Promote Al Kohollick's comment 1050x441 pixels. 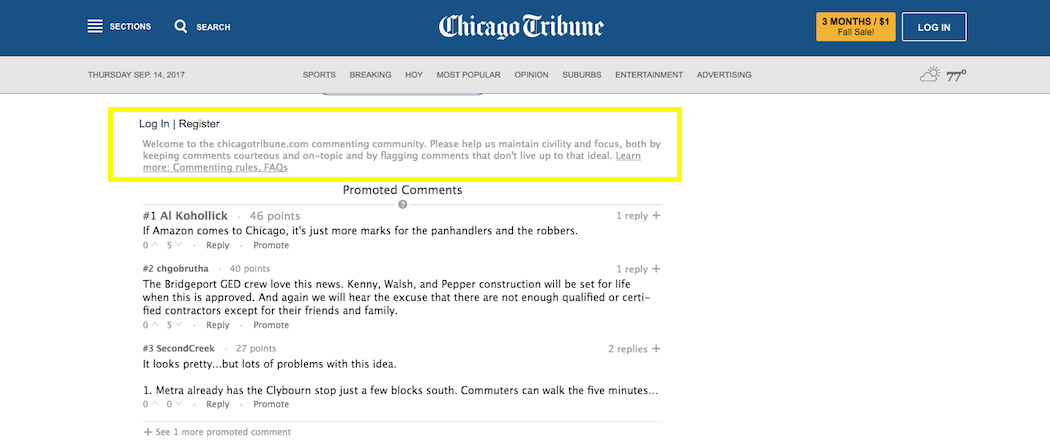[x=271, y=246]
